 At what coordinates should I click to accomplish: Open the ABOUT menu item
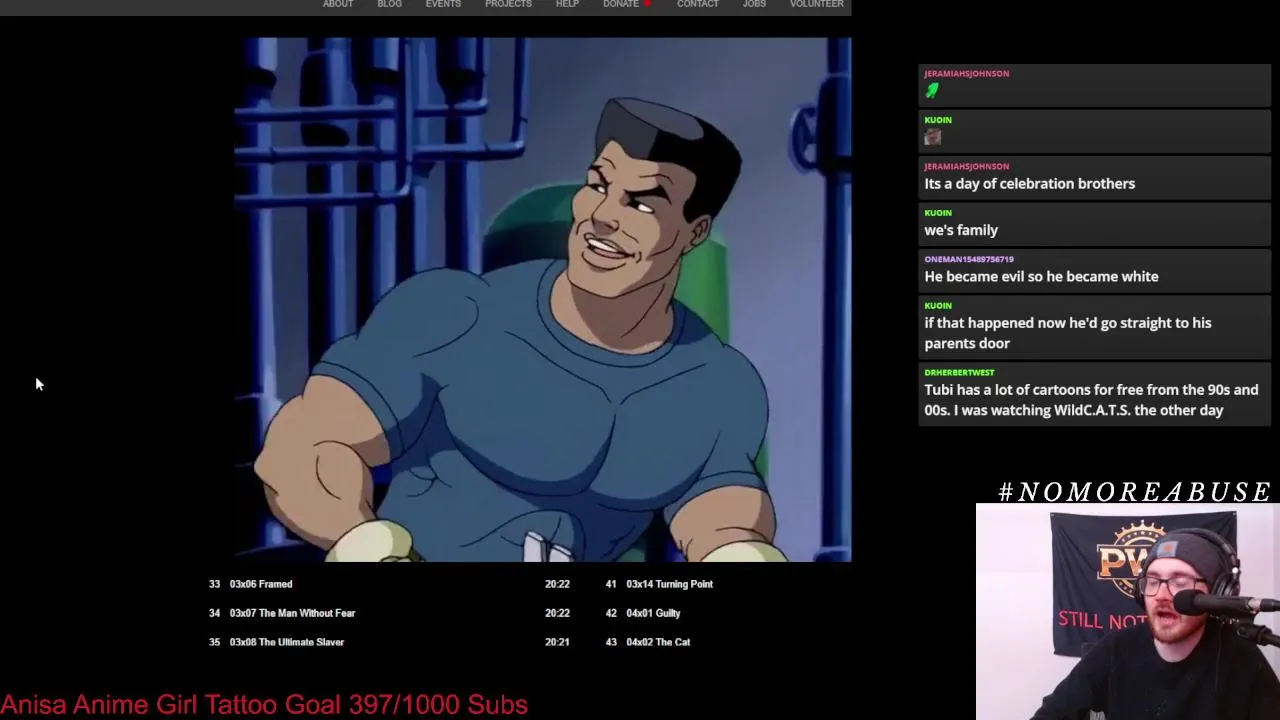(x=338, y=4)
